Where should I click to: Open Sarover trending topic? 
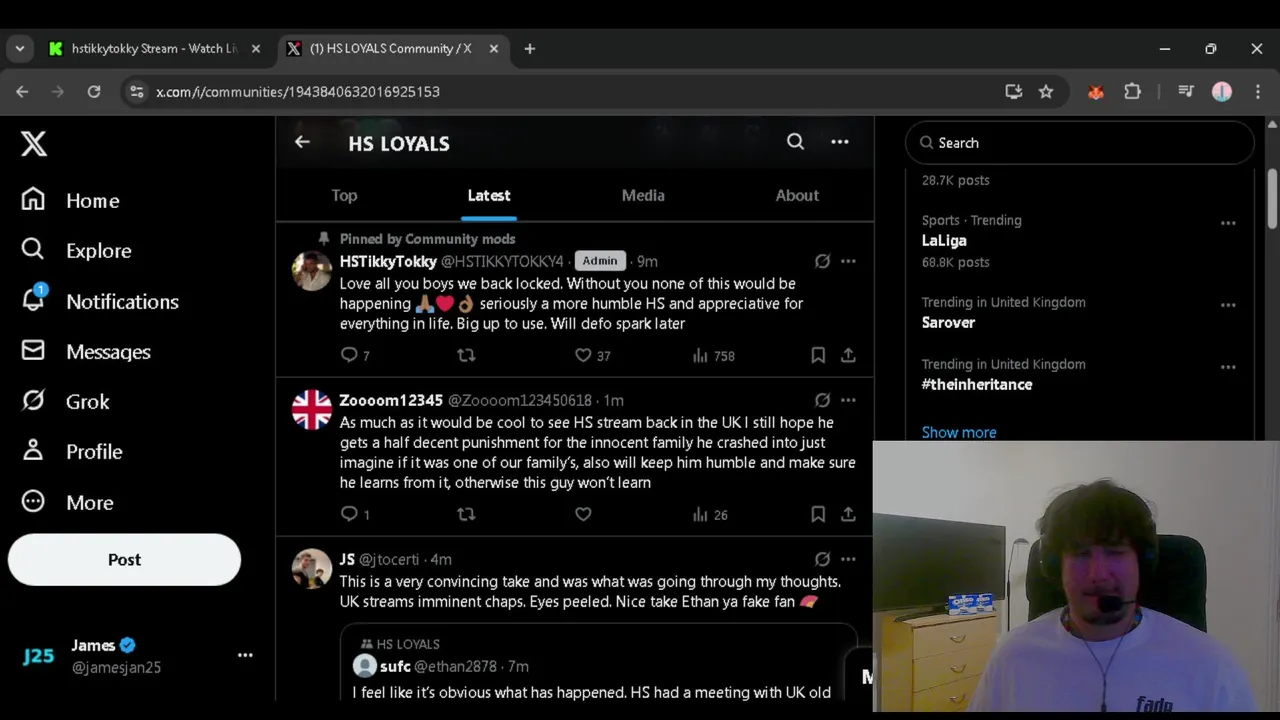tap(948, 323)
